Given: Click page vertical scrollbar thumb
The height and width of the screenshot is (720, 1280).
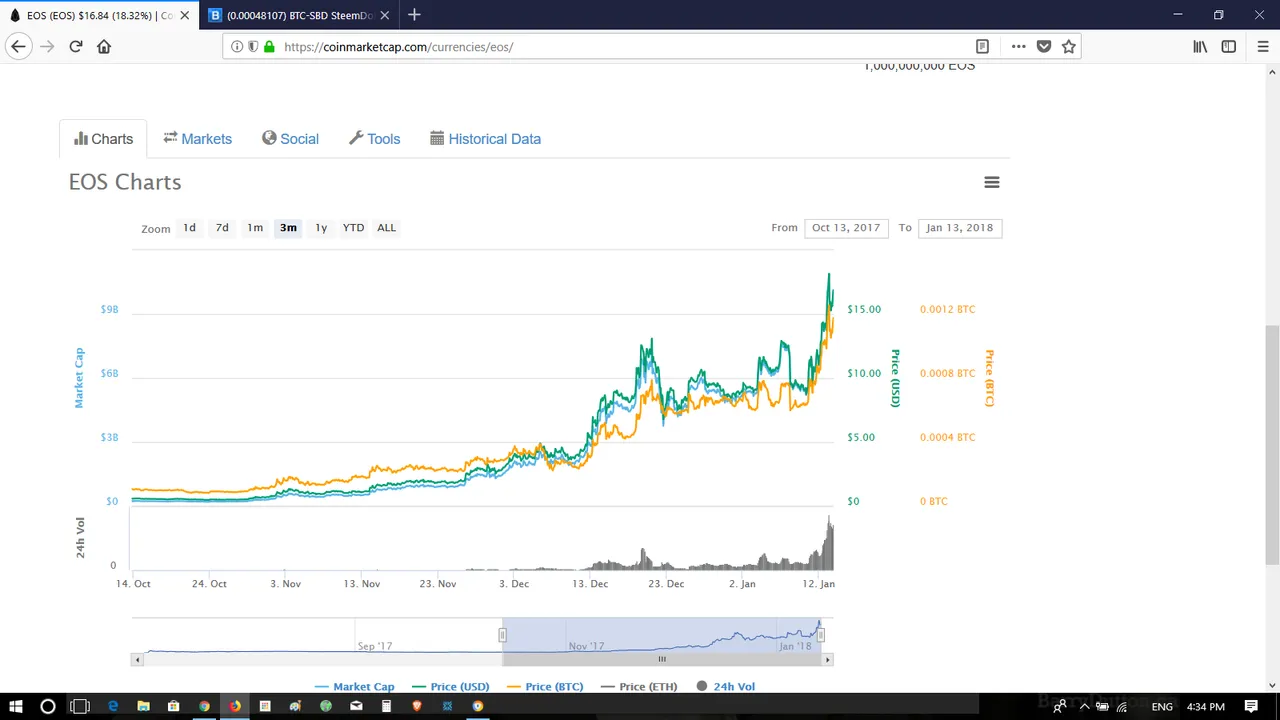Looking at the screenshot, I should [1272, 445].
